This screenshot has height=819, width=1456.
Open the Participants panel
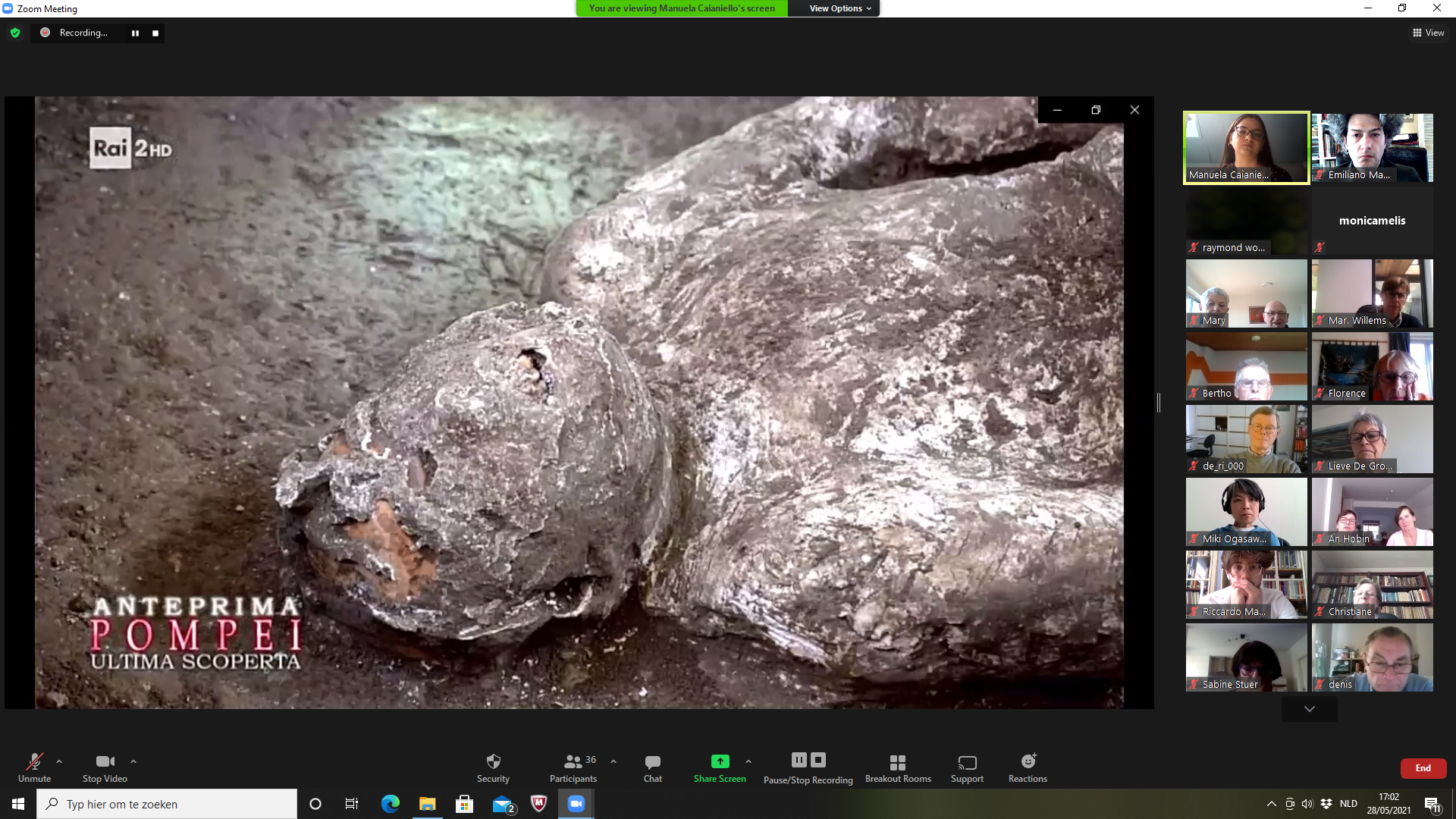tap(573, 761)
